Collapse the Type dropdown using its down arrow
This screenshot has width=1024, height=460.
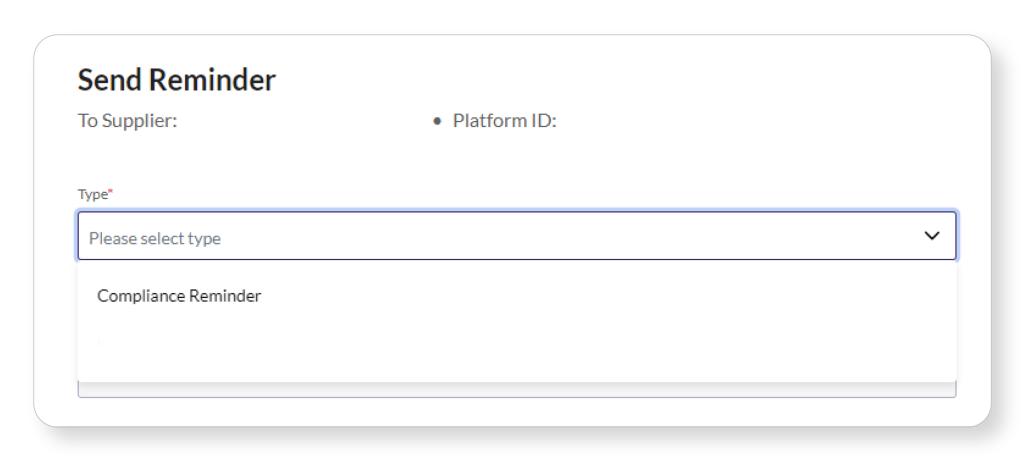(x=932, y=236)
